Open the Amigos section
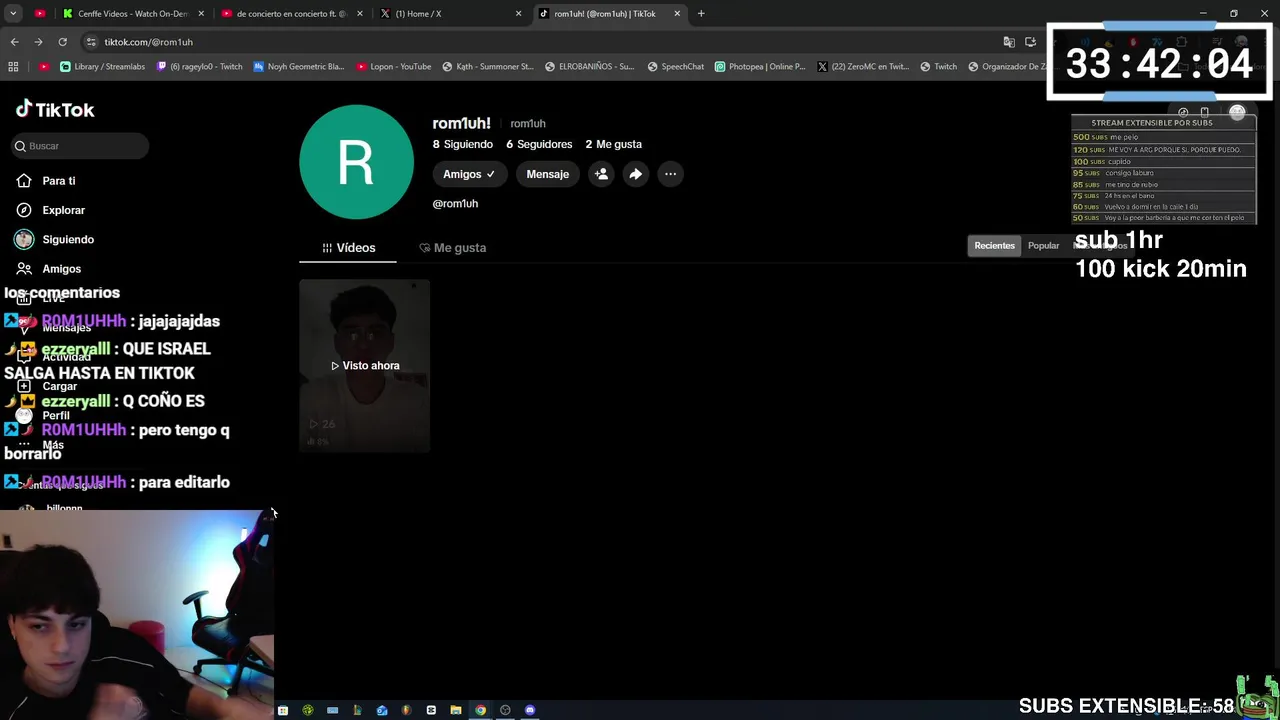The width and height of the screenshot is (1280, 720). point(61,268)
